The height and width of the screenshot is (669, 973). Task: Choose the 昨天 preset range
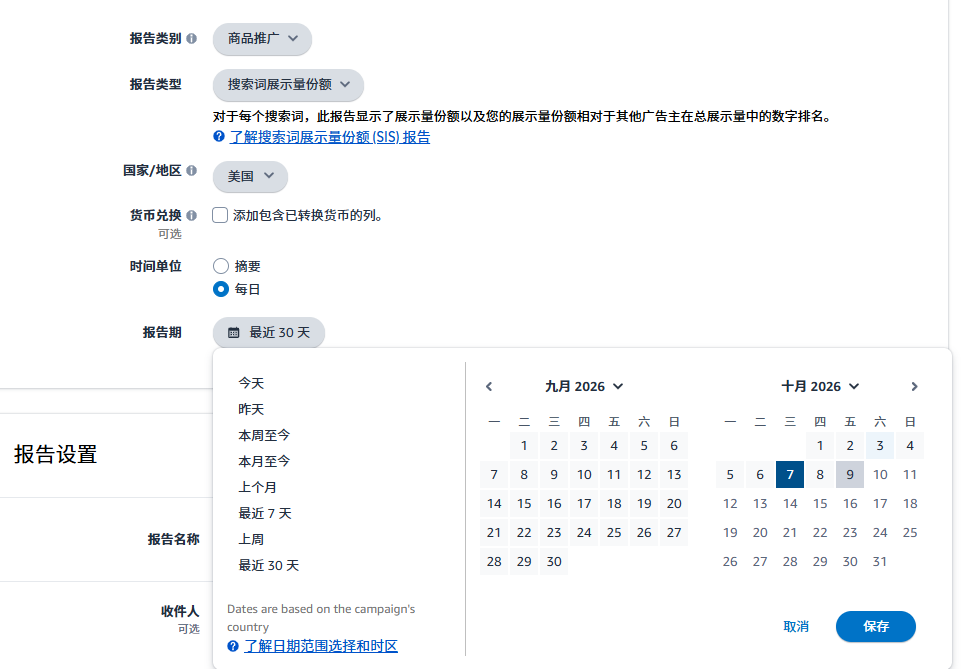click(251, 409)
